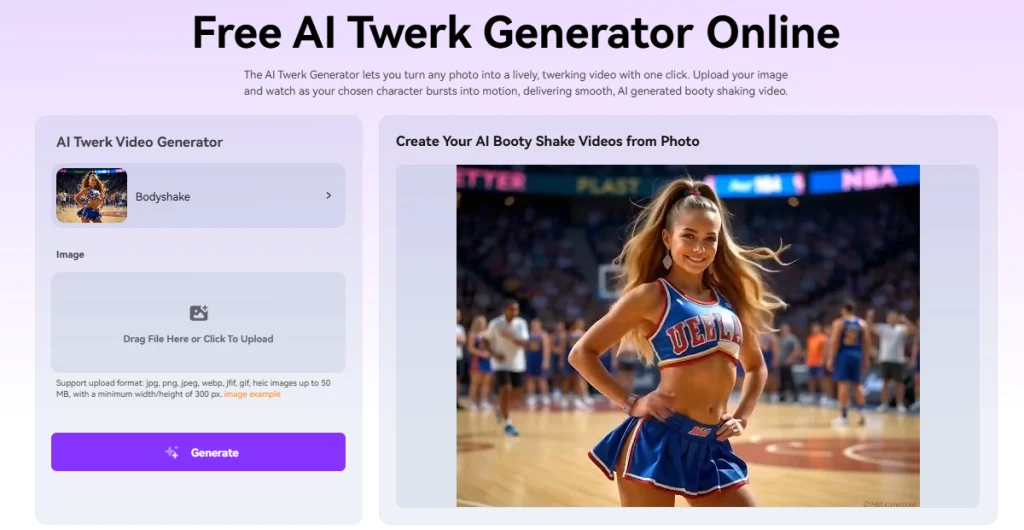1024x530 pixels.
Task: Click the image upload icon in the drop zone
Action: point(199,313)
